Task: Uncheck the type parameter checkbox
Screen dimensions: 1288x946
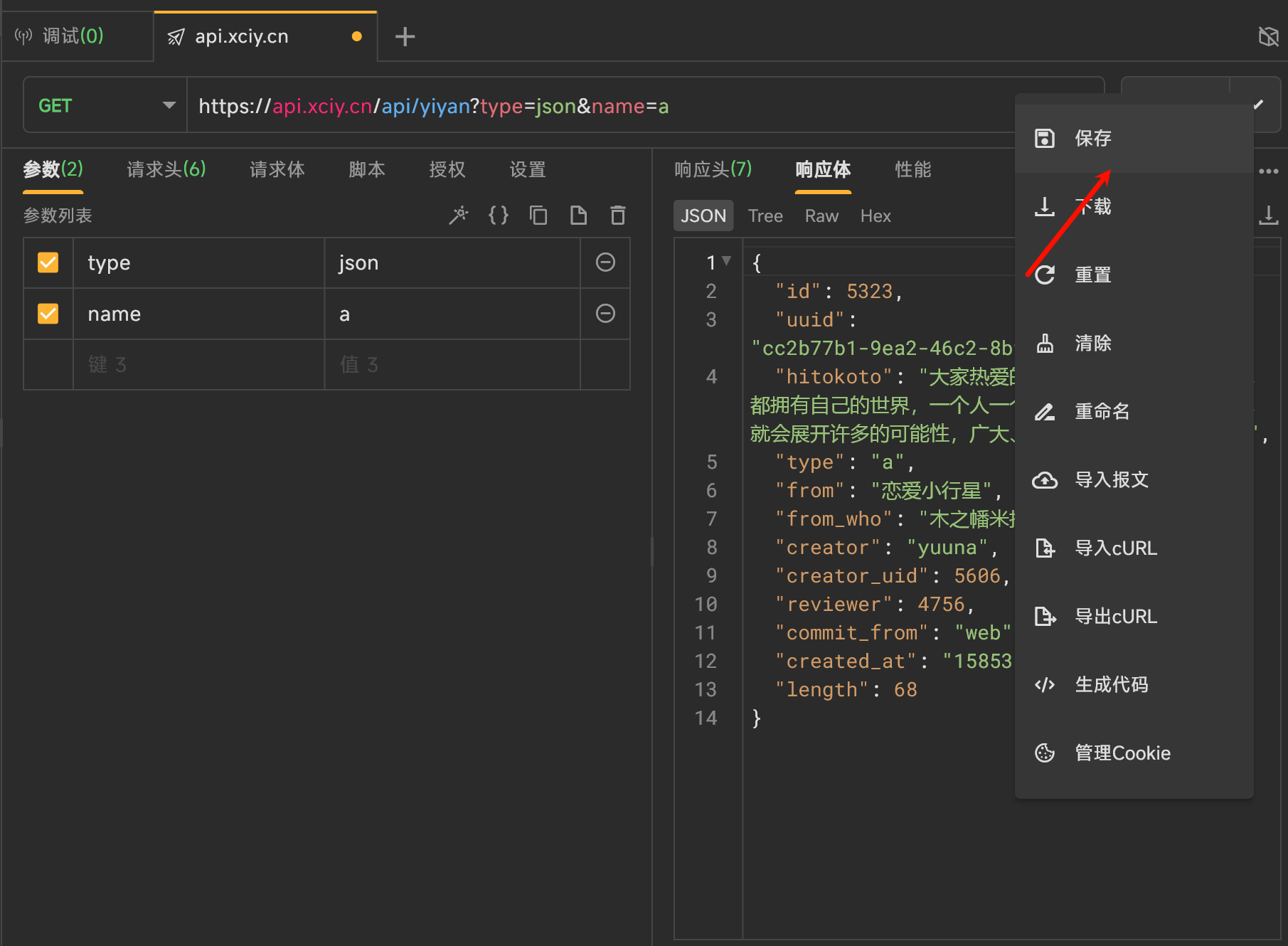Action: click(x=48, y=262)
